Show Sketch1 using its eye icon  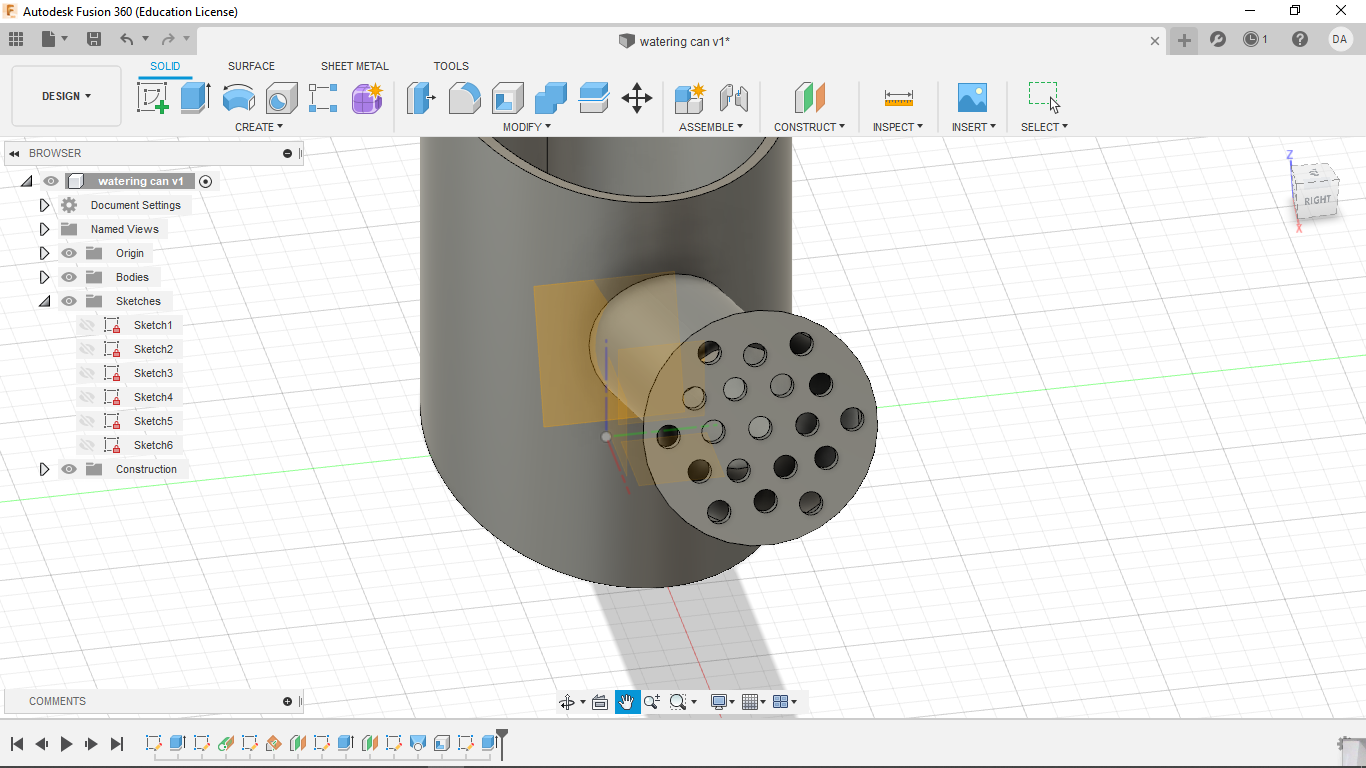click(x=87, y=325)
